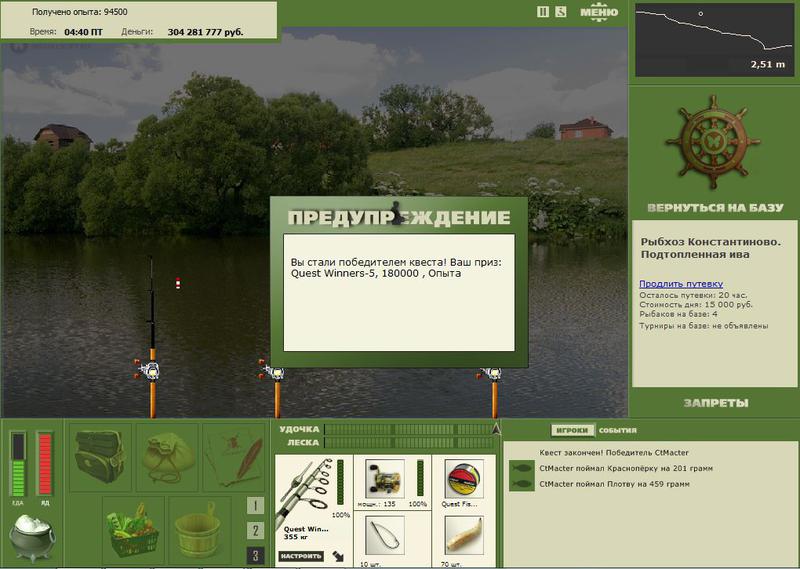Click the hook equipment slot
The image size is (800, 569).
[385, 535]
